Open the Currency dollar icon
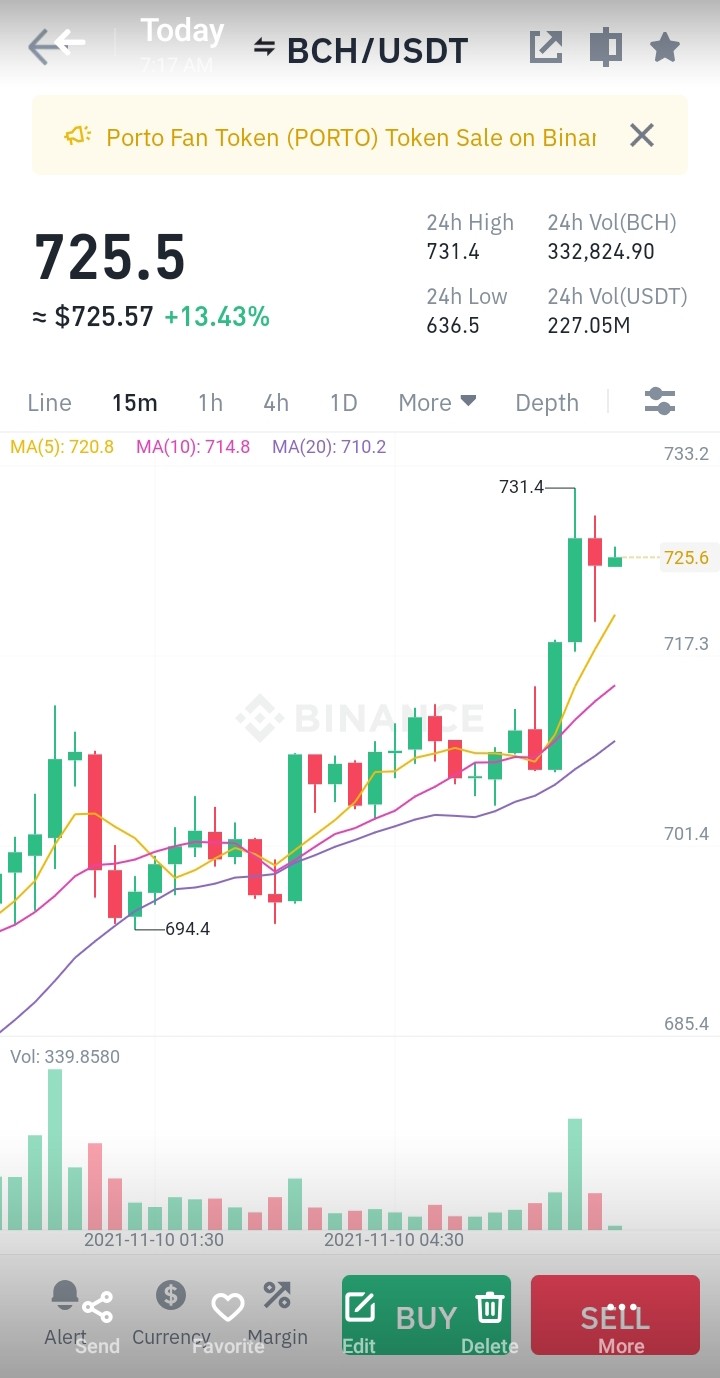 tap(171, 1295)
